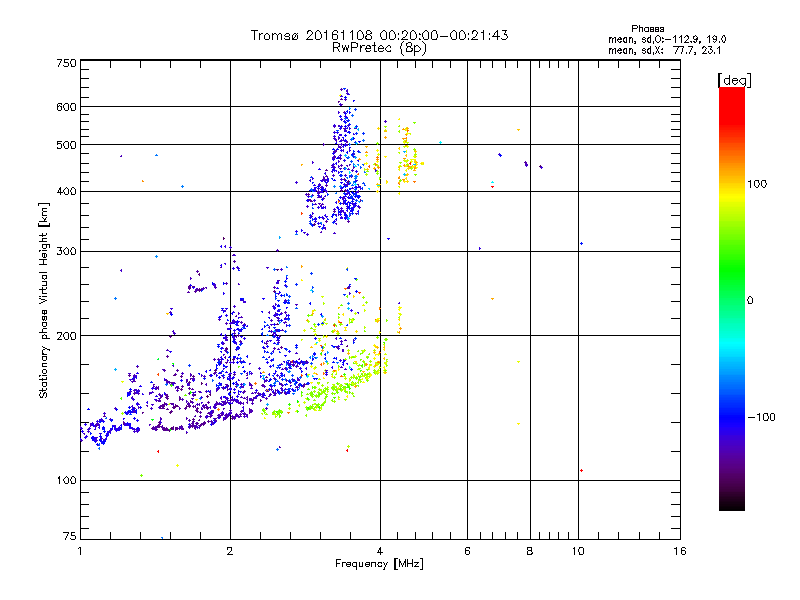Click the yellow-orange echo cluster near 4.5 MHz, 450 km
800x600 pixels.
coord(408,158)
